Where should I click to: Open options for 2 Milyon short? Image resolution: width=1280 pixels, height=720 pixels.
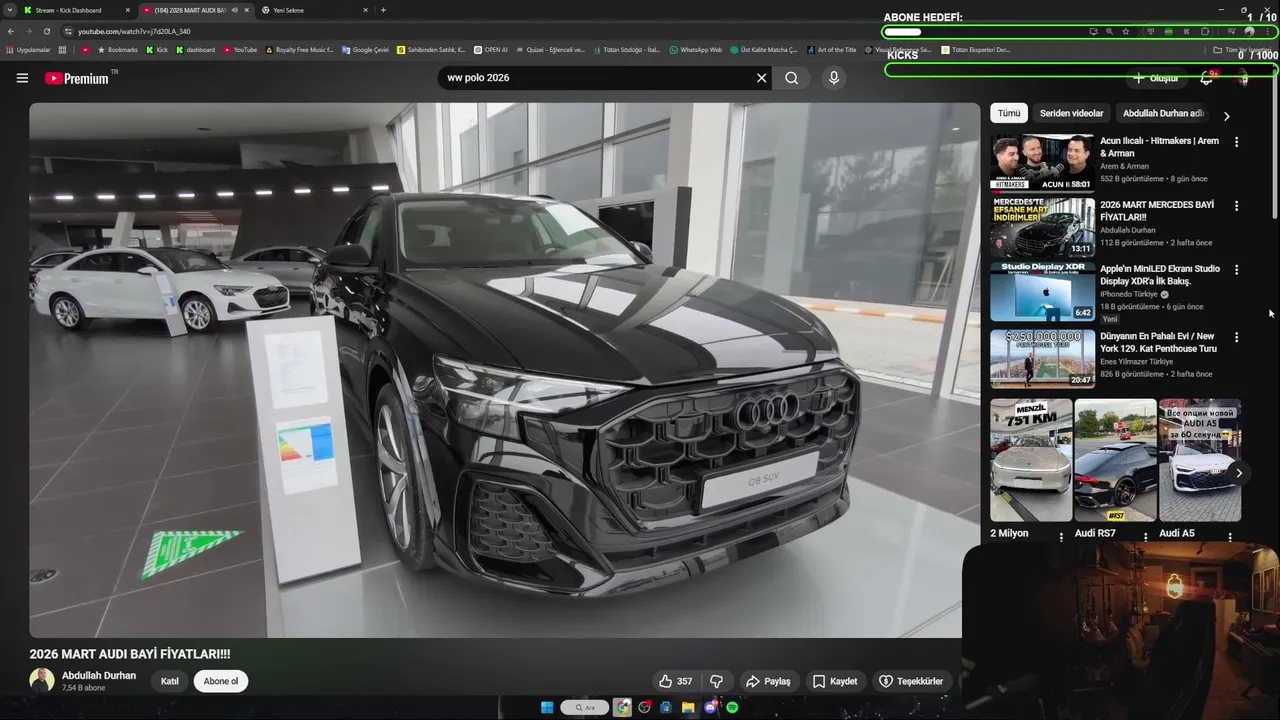pos(1061,537)
